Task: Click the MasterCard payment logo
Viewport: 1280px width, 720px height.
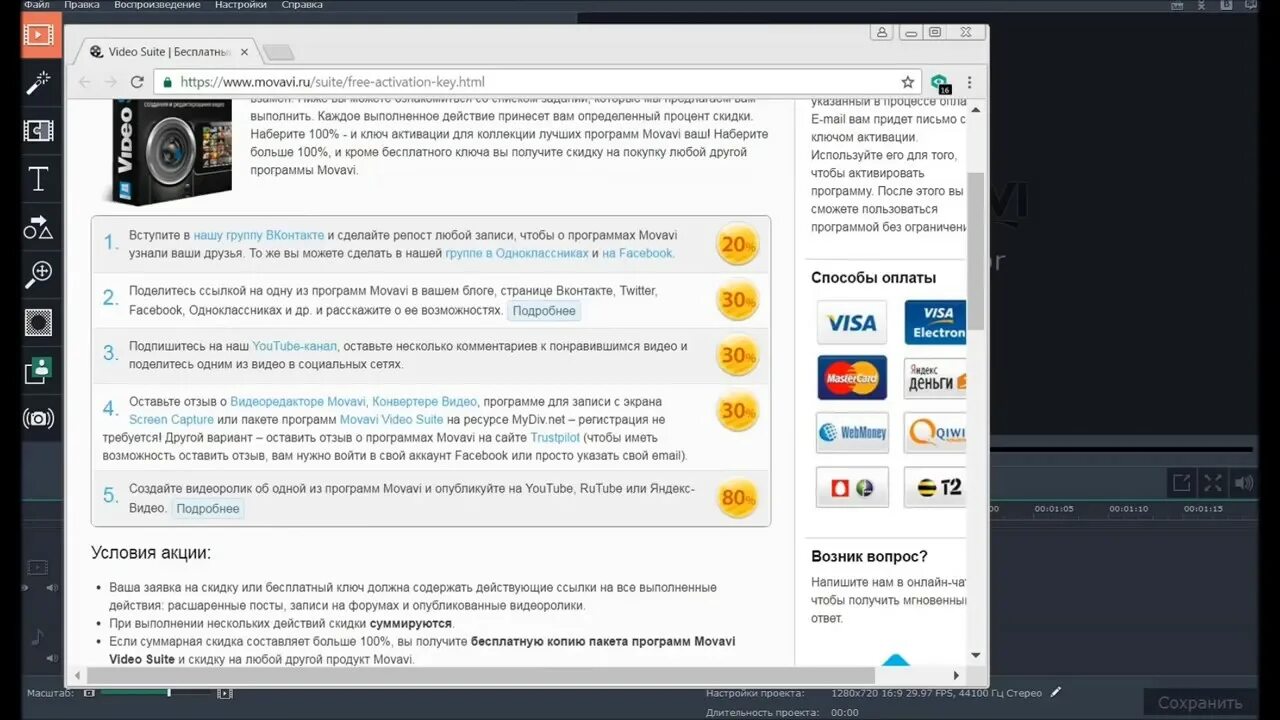Action: (852, 378)
